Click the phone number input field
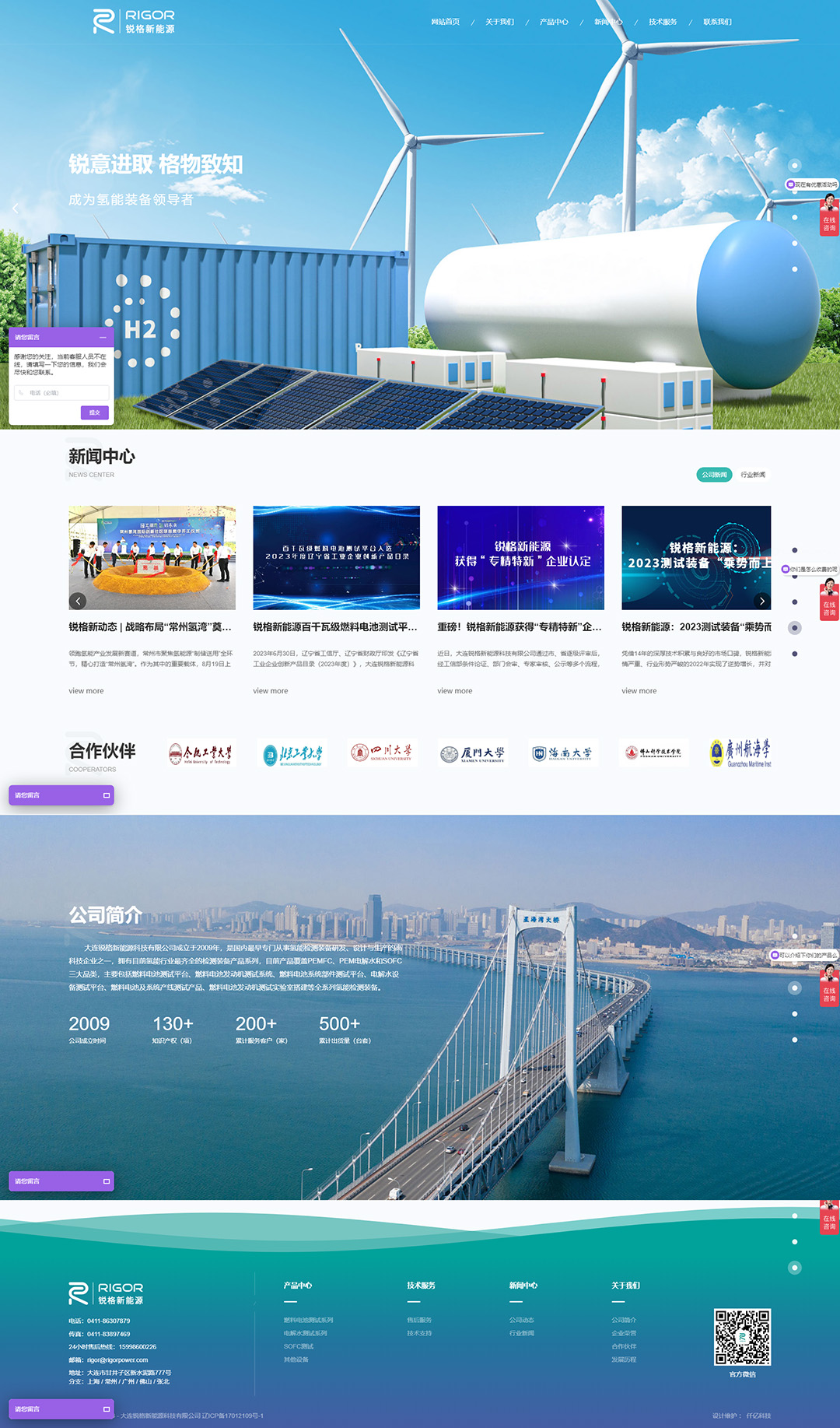The width and height of the screenshot is (840, 1428). click(61, 393)
